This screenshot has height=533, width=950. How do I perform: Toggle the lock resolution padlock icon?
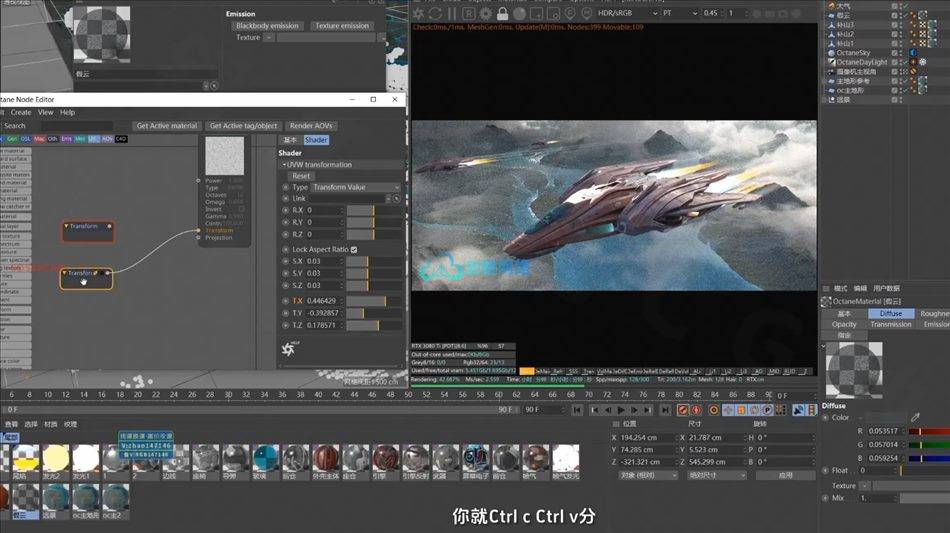(x=502, y=13)
